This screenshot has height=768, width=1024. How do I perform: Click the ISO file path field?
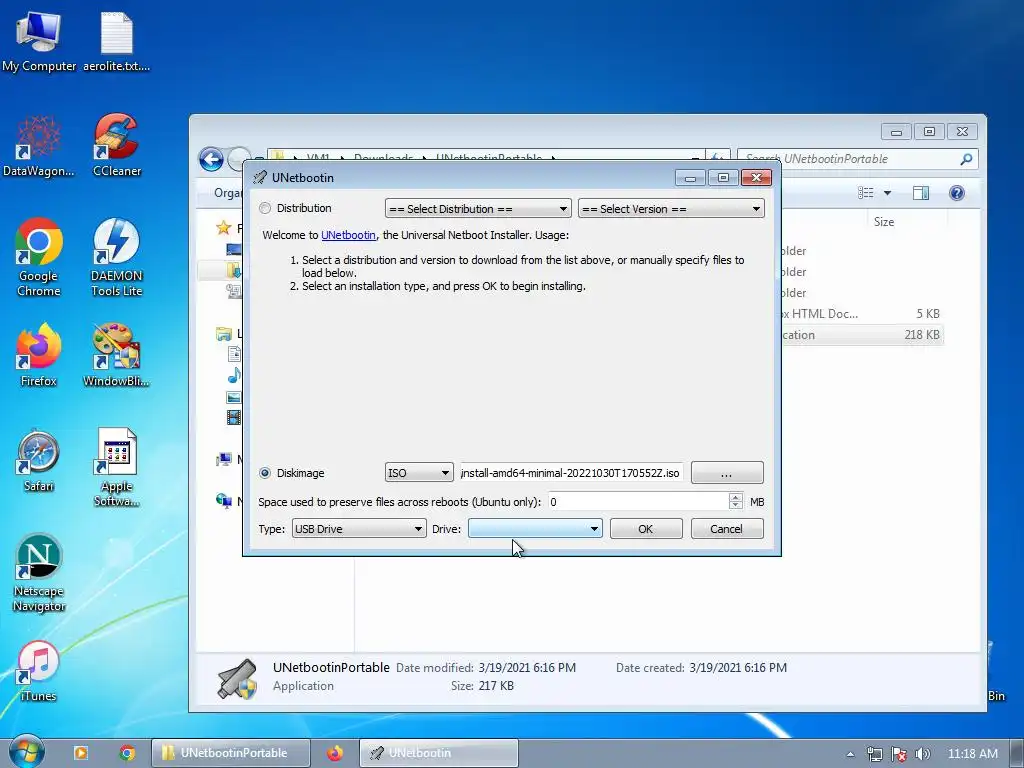coord(571,473)
